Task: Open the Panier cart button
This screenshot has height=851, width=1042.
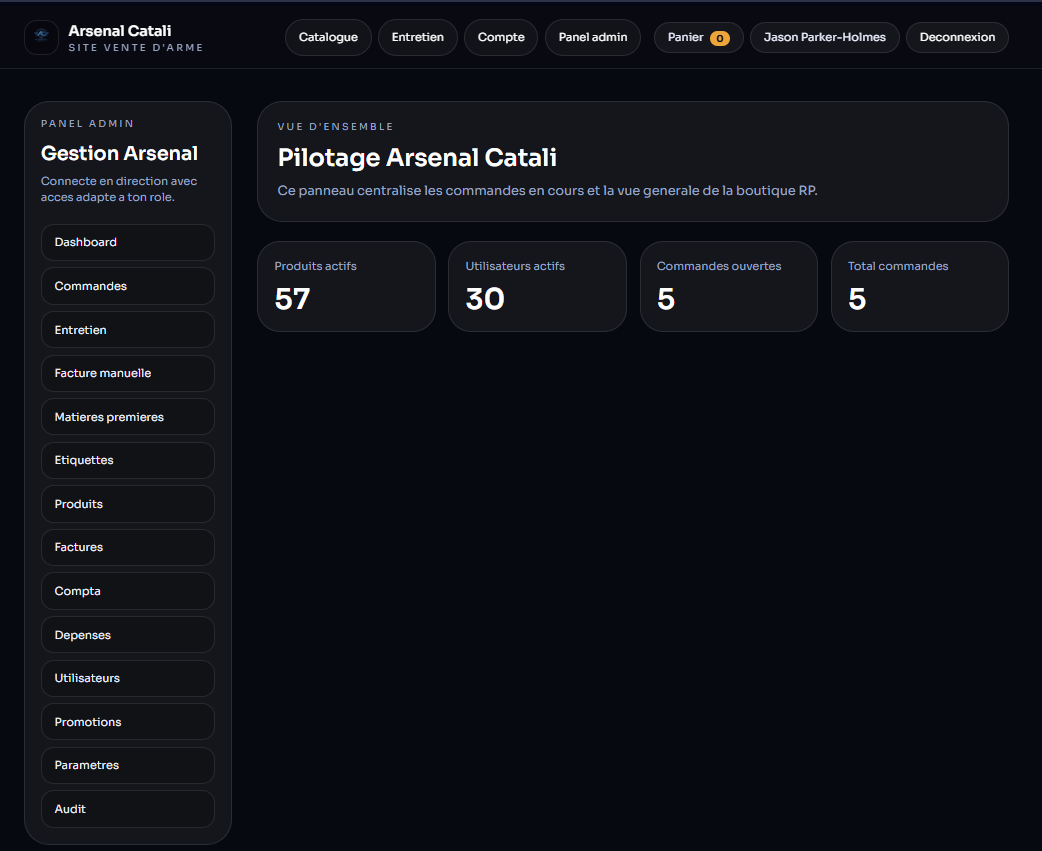Action: click(698, 37)
